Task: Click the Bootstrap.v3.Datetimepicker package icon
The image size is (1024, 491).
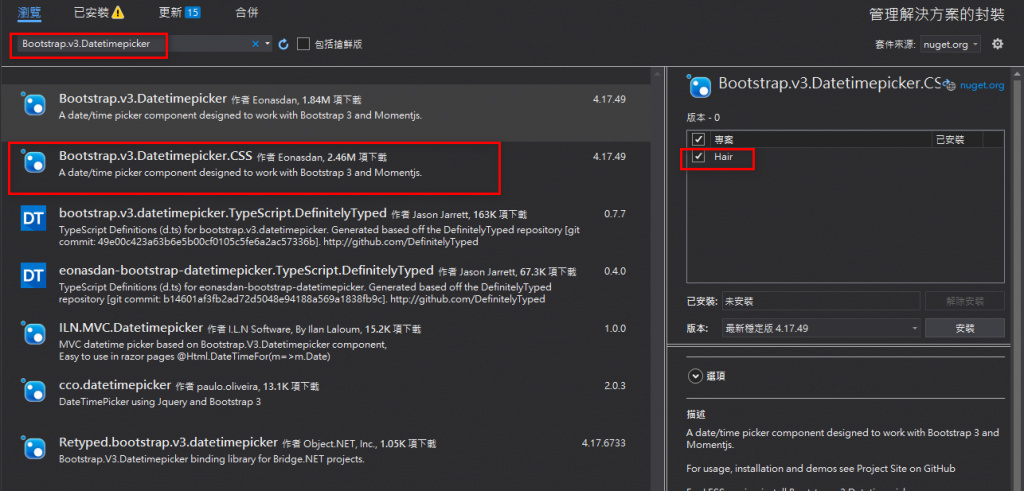Action: [x=33, y=104]
